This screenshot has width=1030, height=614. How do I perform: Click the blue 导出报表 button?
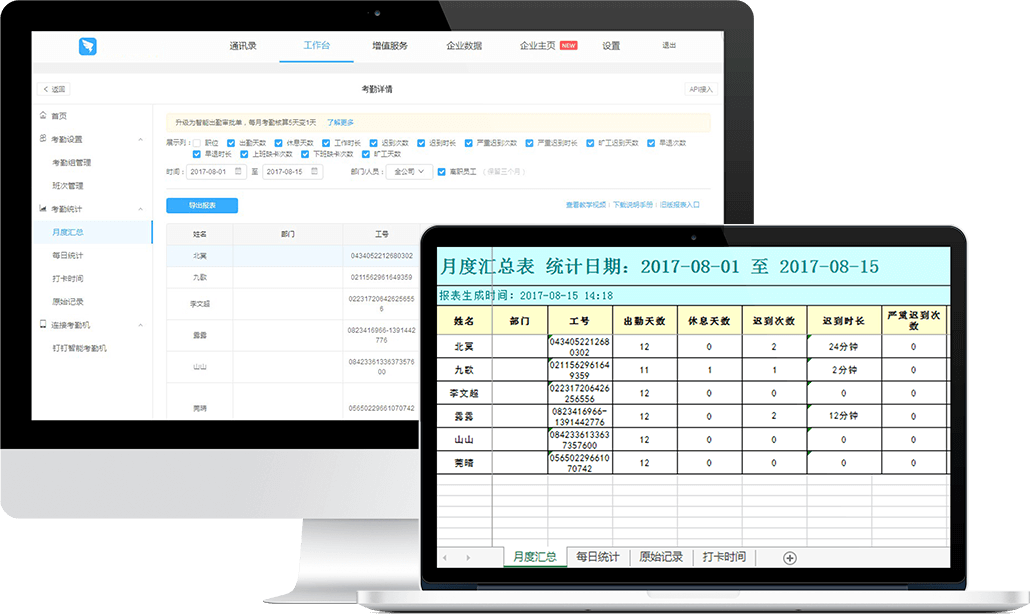click(201, 205)
